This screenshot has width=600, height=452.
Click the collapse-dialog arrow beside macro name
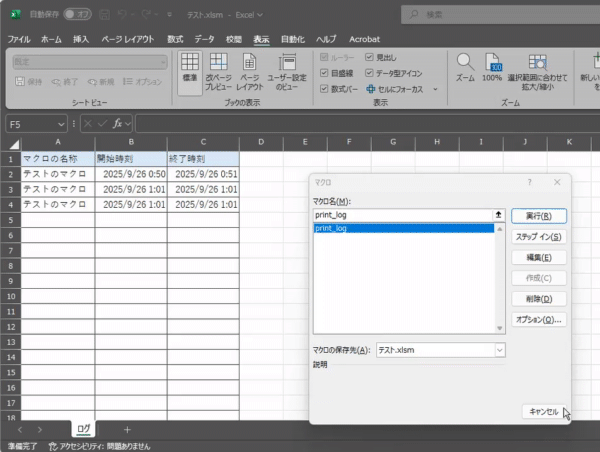click(x=498, y=215)
